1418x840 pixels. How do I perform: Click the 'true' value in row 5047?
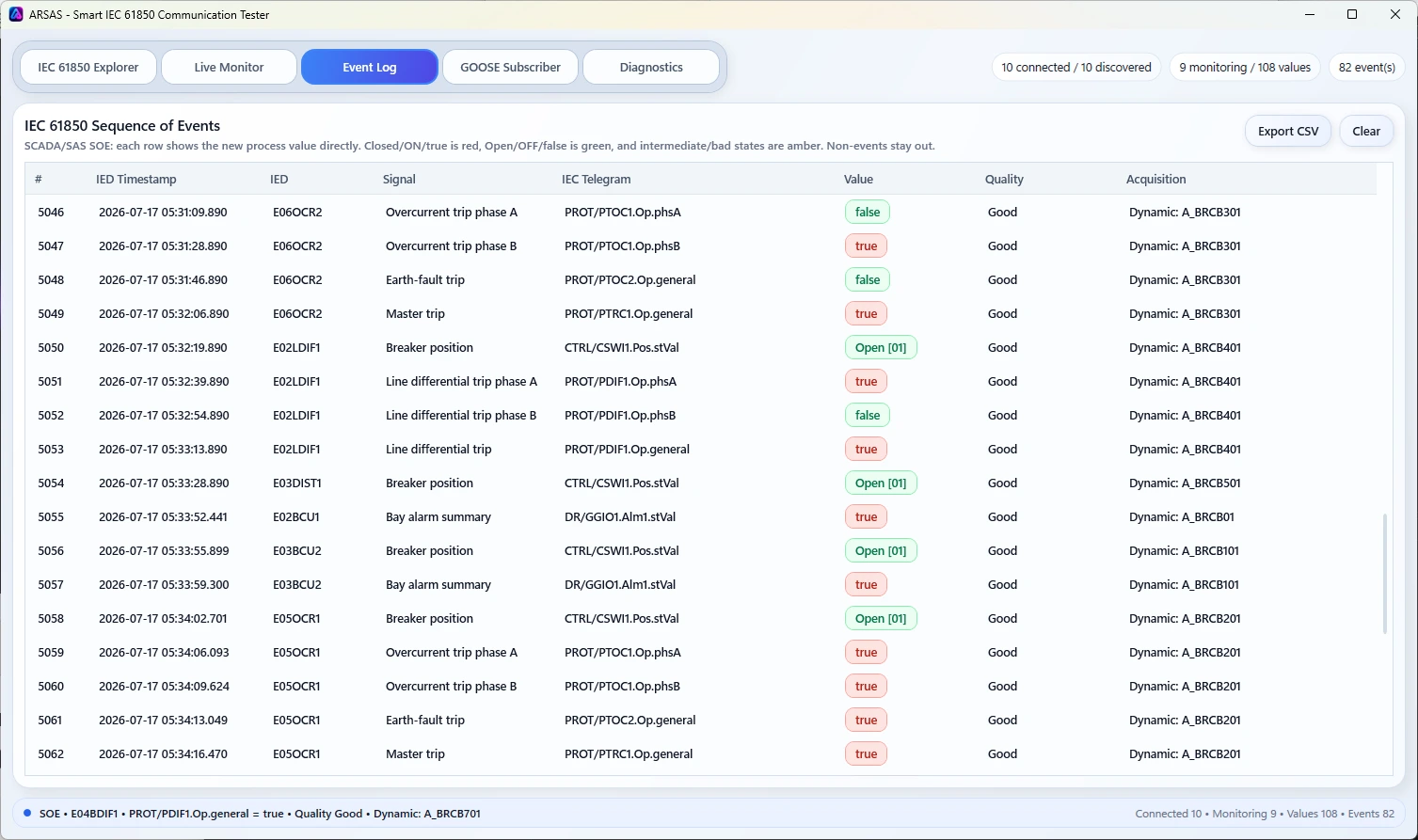coord(867,246)
